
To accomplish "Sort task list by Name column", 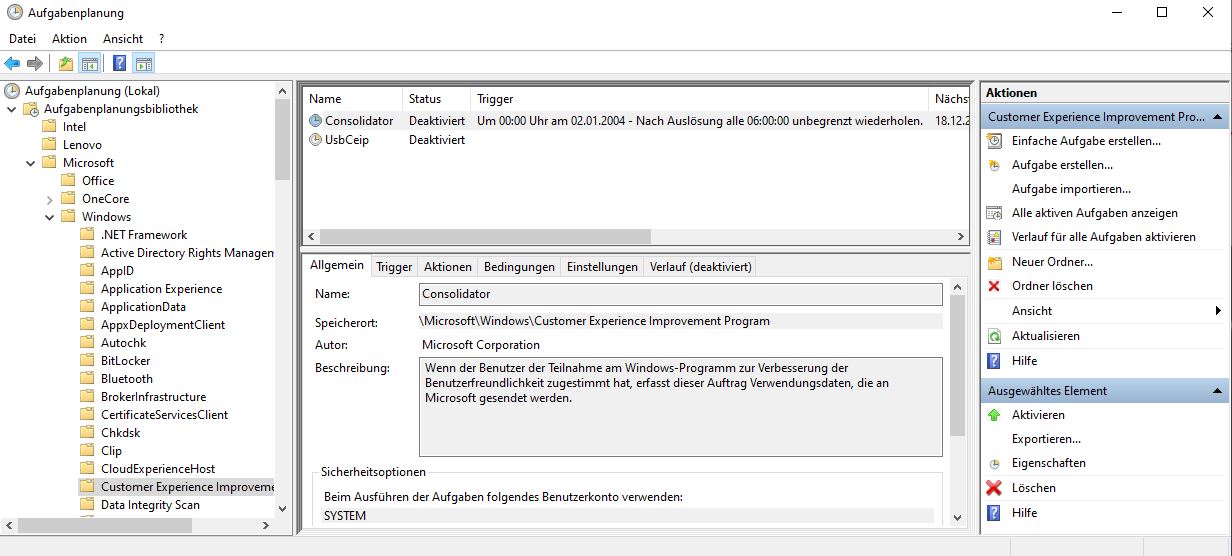I will click(x=352, y=99).
